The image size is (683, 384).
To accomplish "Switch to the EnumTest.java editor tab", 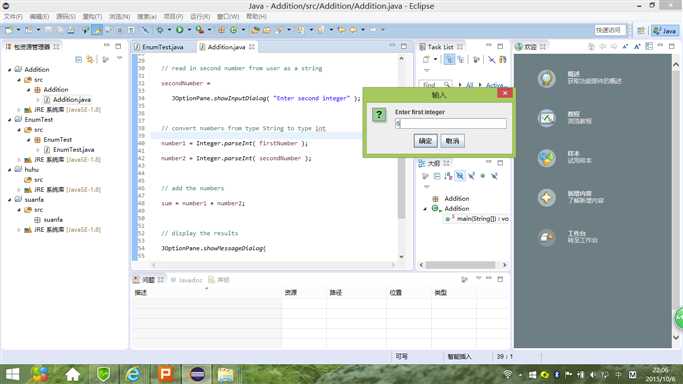I will click(x=163, y=47).
